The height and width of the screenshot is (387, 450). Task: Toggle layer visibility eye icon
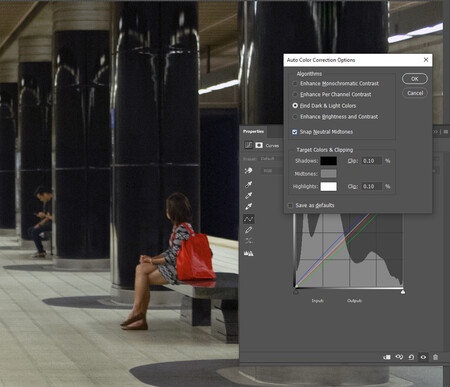click(x=423, y=357)
